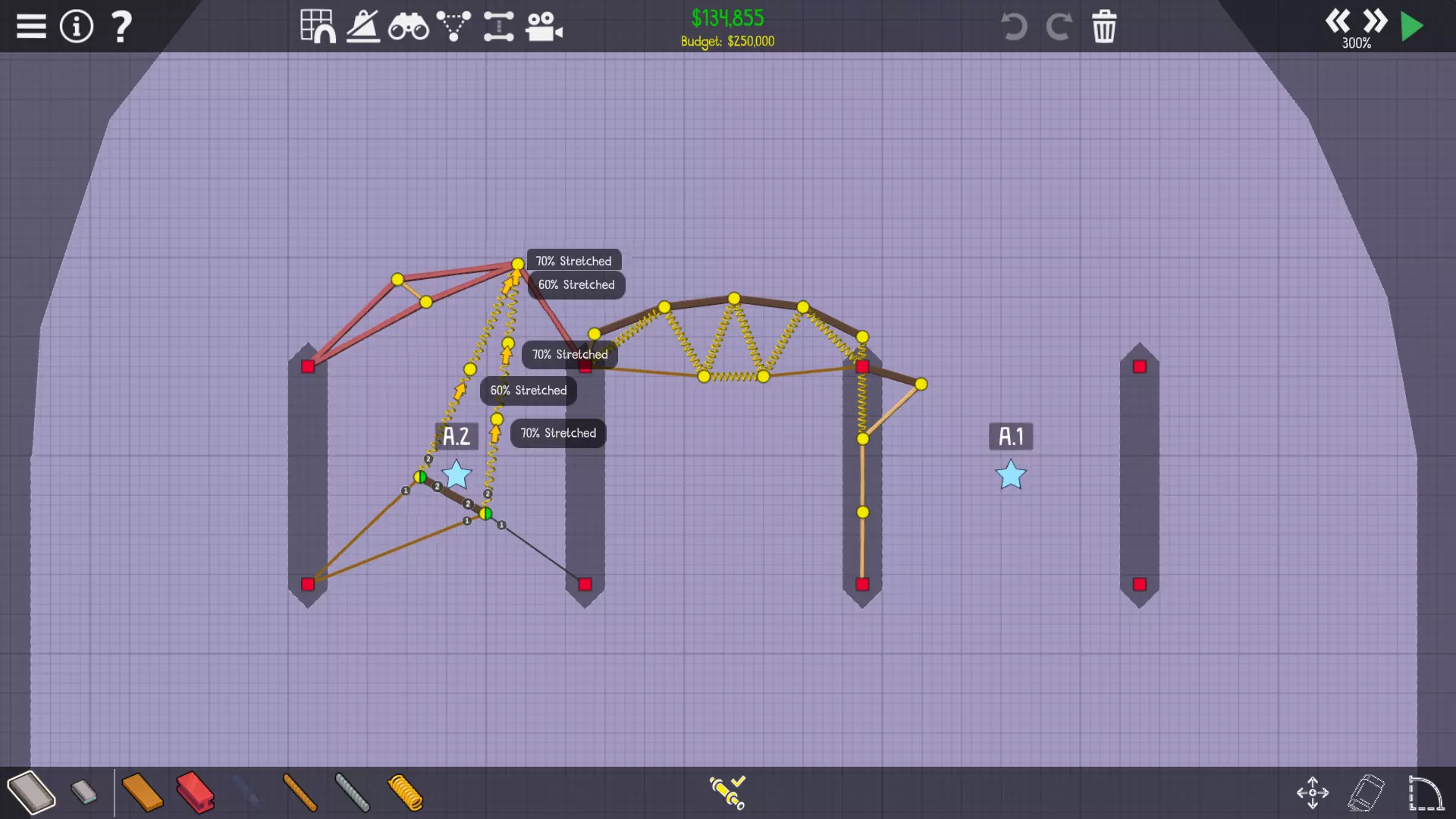Select the road material
1456x819 pixels.
[x=31, y=792]
